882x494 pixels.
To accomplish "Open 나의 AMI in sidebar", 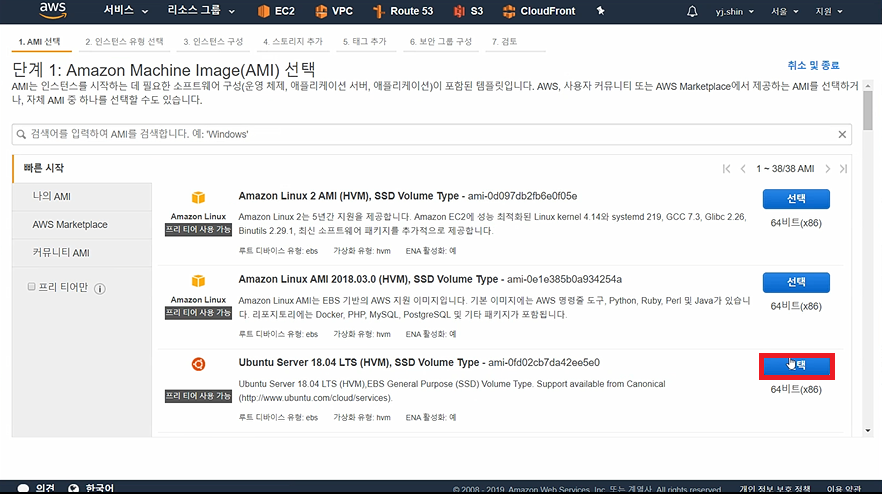I will coord(82,196).
